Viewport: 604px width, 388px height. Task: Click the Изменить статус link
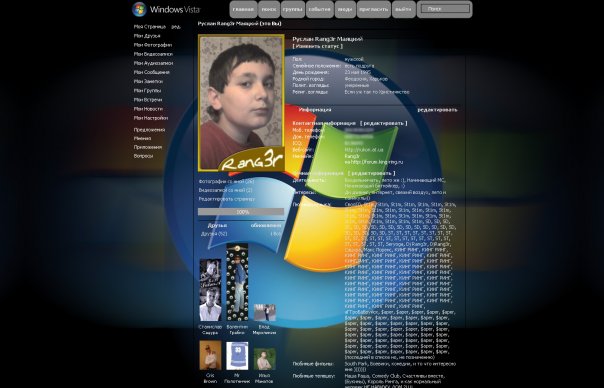[x=318, y=46]
